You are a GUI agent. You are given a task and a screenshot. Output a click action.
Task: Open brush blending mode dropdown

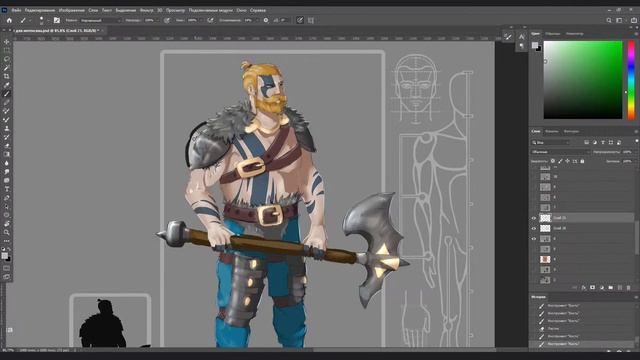tap(100, 20)
